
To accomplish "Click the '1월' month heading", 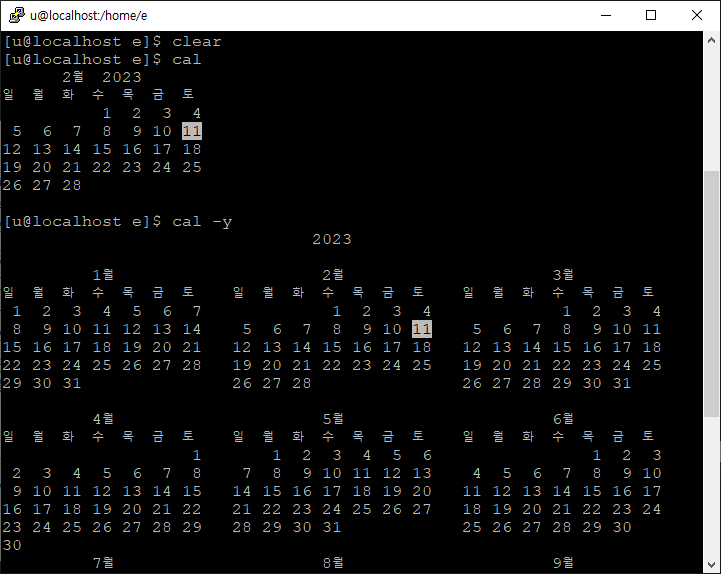I will coord(103,275).
